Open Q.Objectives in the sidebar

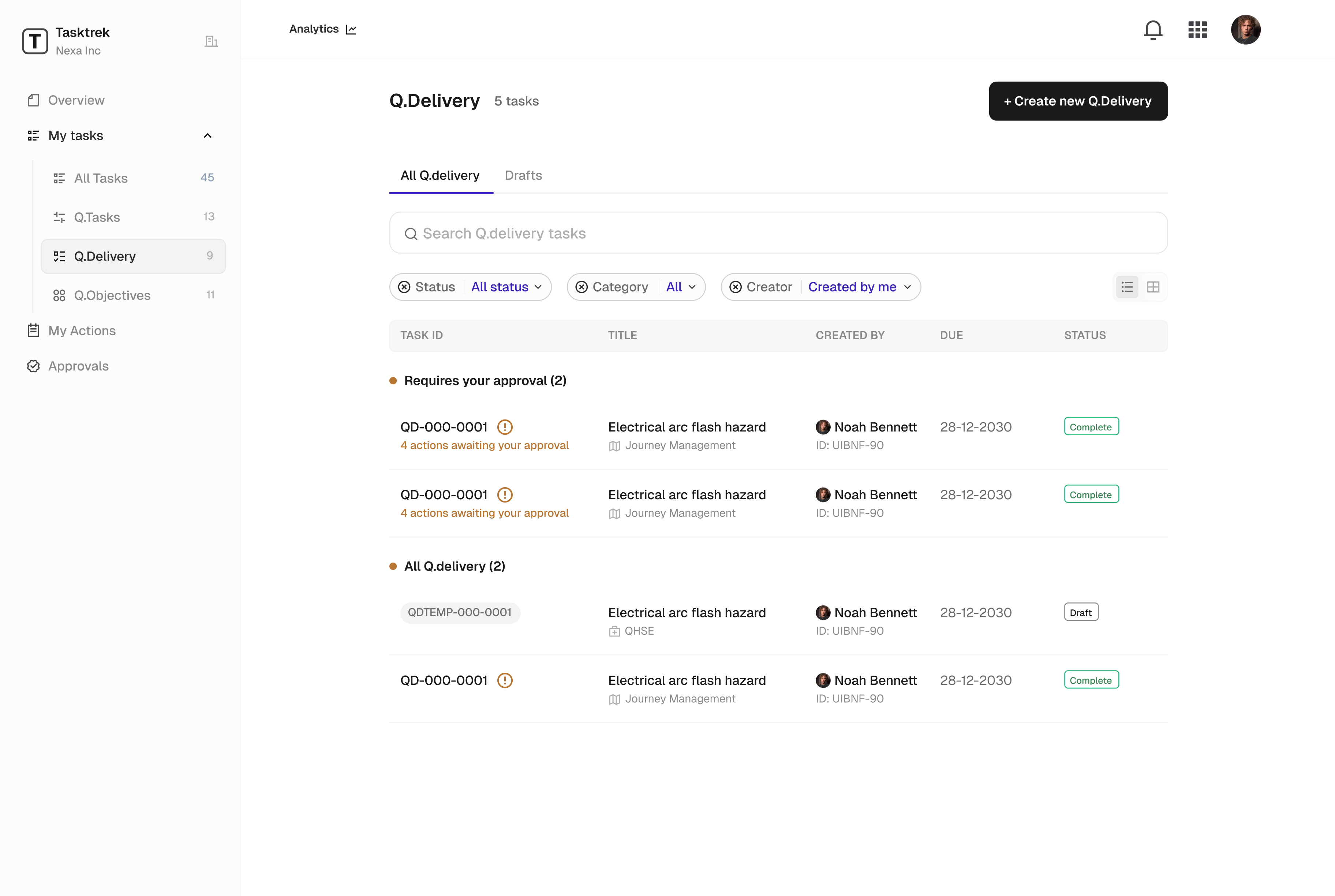(x=133, y=295)
